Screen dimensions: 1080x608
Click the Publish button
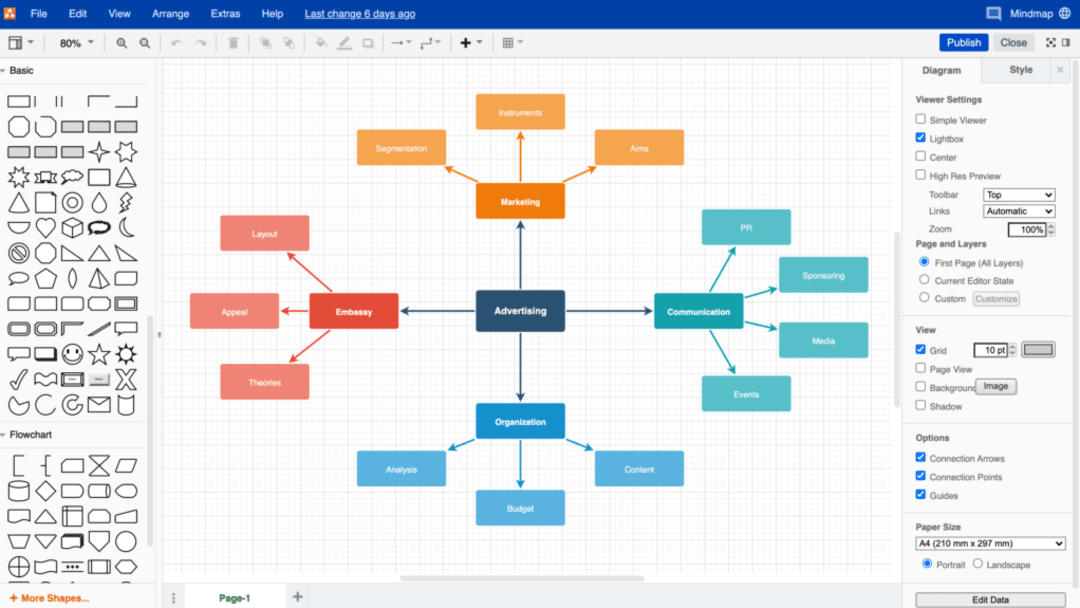coord(963,42)
